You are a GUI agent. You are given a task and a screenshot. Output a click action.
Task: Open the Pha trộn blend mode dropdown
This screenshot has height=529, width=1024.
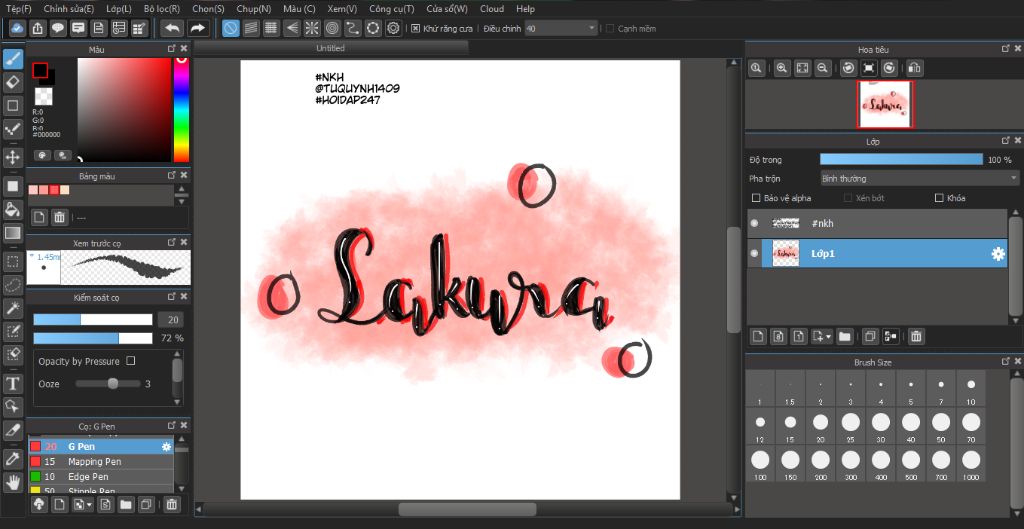(x=920, y=178)
